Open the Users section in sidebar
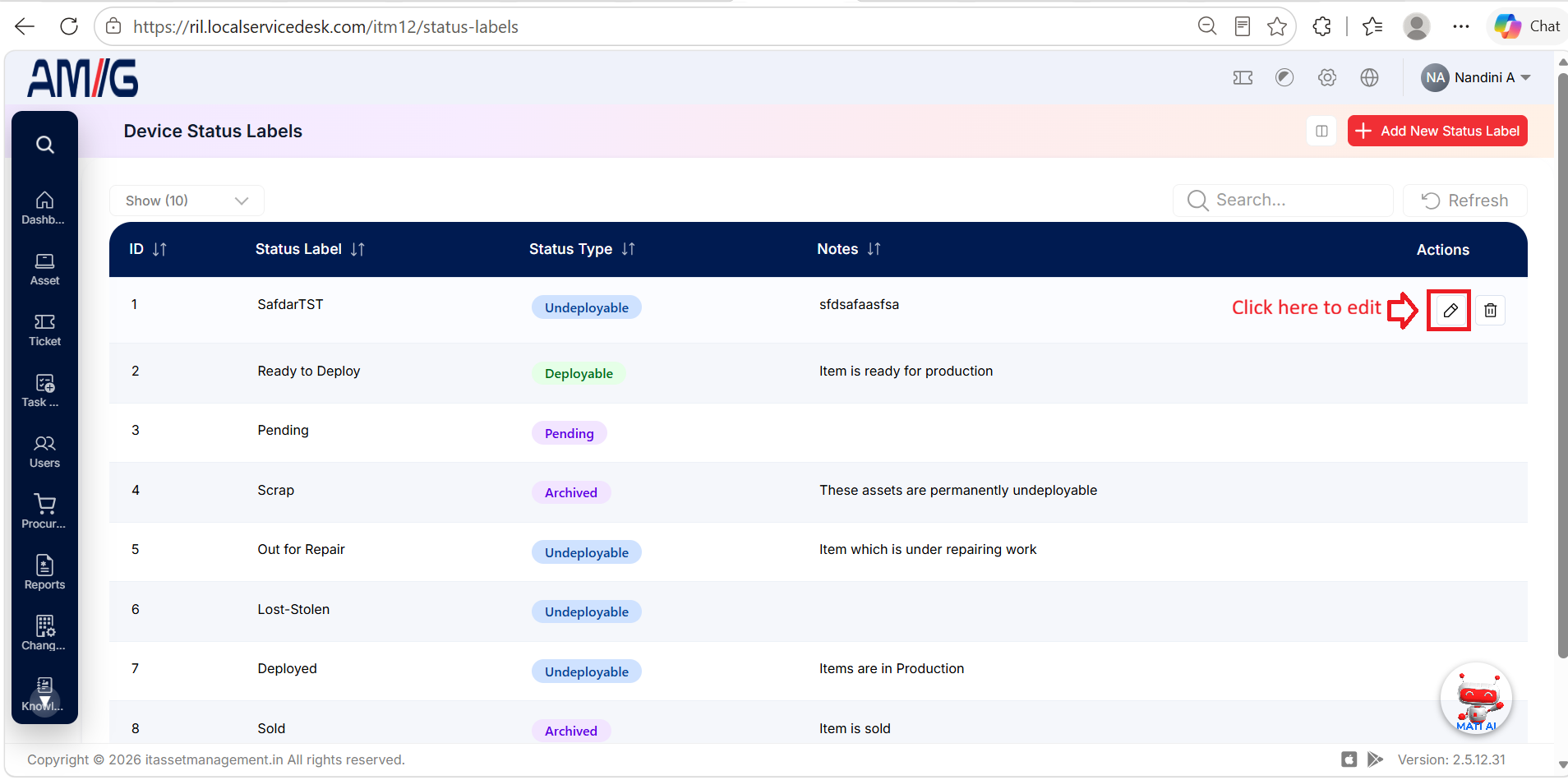This screenshot has width=1568, height=780. click(44, 451)
